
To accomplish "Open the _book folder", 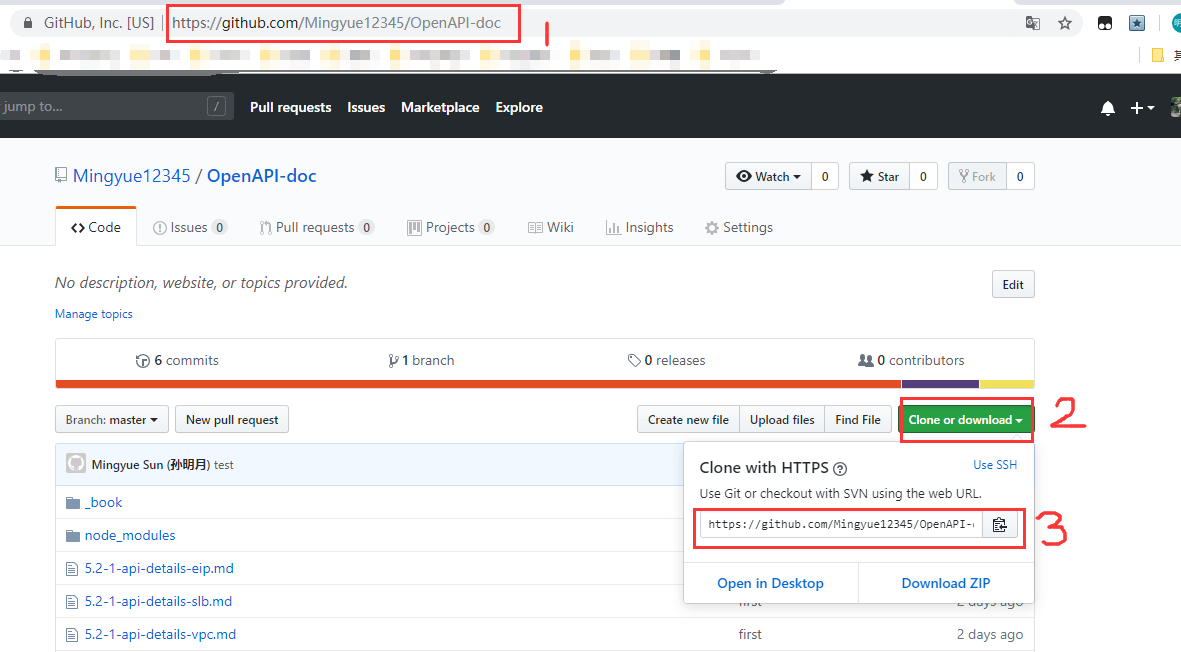I will point(103,502).
